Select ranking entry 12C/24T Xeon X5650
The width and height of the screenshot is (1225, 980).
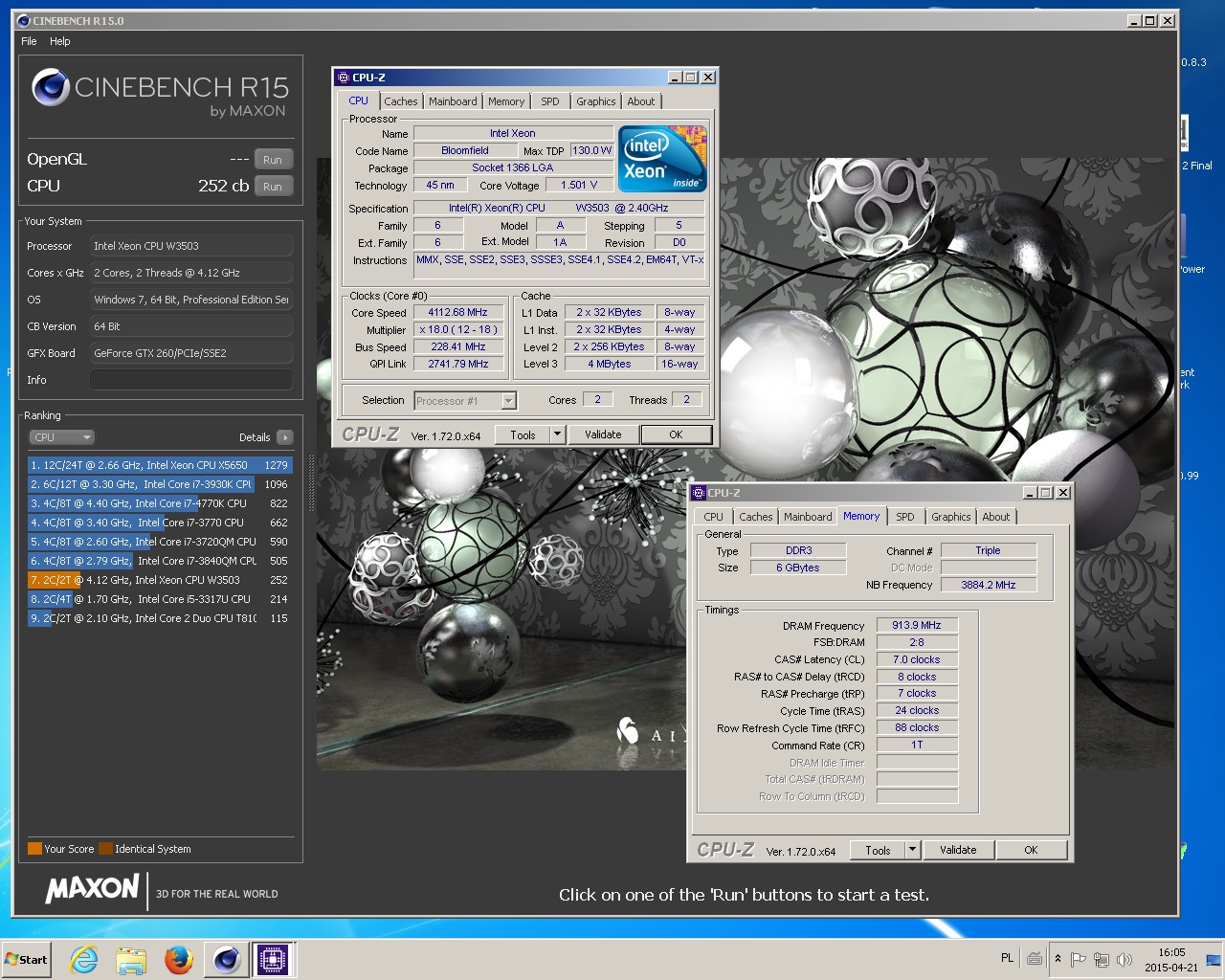coord(160,465)
